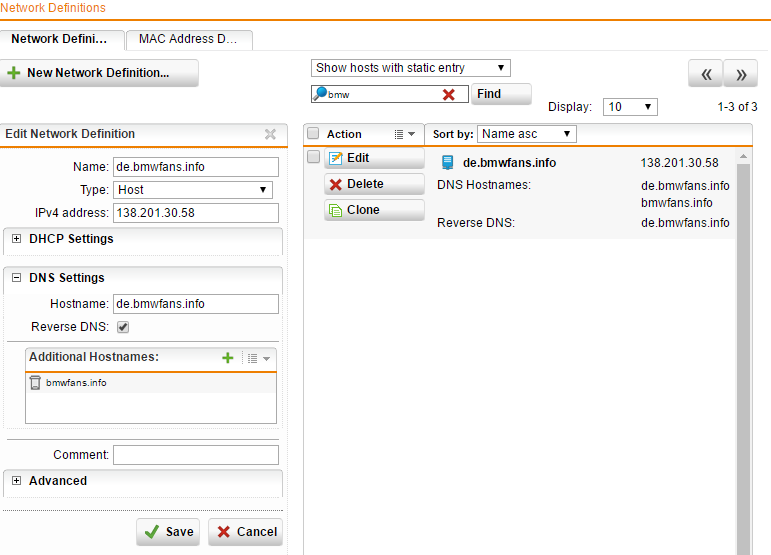Click the bmwfans.info additional hostname entry
The image size is (771, 555).
(x=76, y=383)
